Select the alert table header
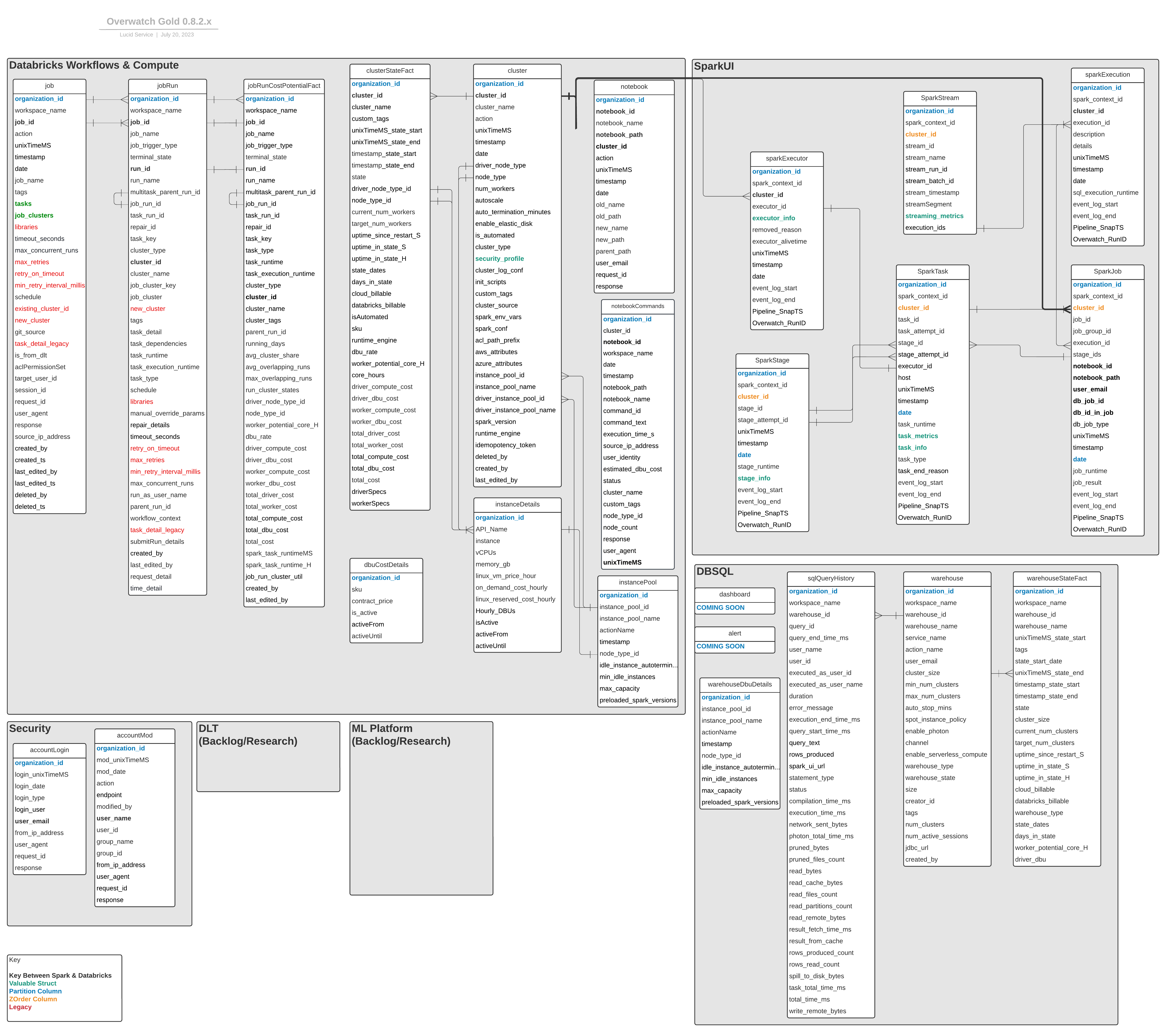This screenshot has height=1036, width=1160. [x=735, y=634]
